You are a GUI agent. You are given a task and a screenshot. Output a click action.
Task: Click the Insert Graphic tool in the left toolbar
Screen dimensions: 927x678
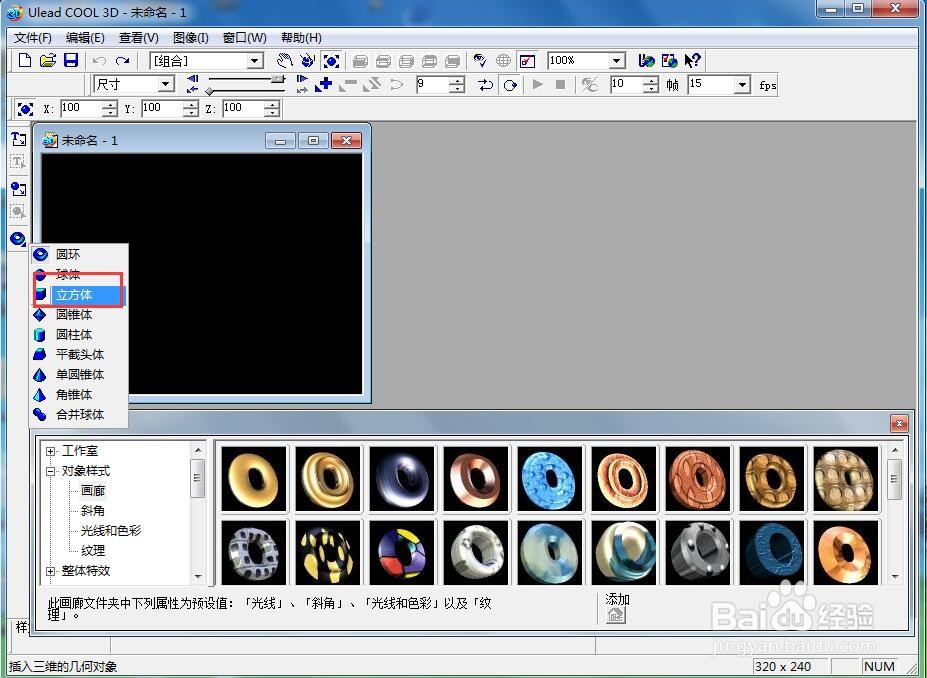(x=18, y=189)
